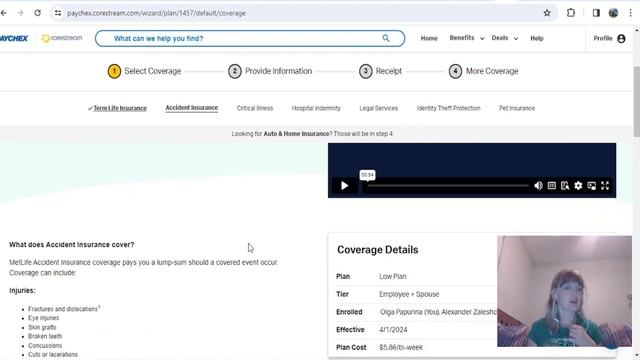Click the 'Broken teeth' list item
640x360 pixels.
click(45, 336)
